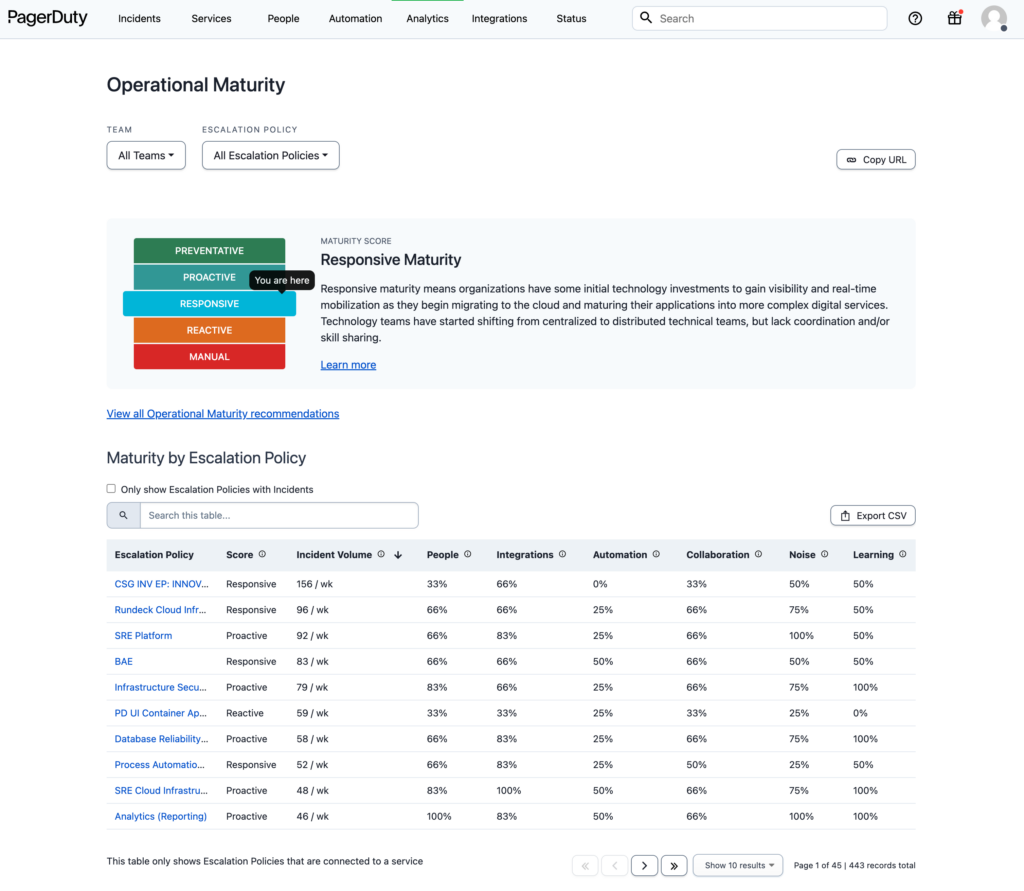Screen dimensions: 1024x891
Task: Click the gift notifications icon
Action: click(x=954, y=18)
